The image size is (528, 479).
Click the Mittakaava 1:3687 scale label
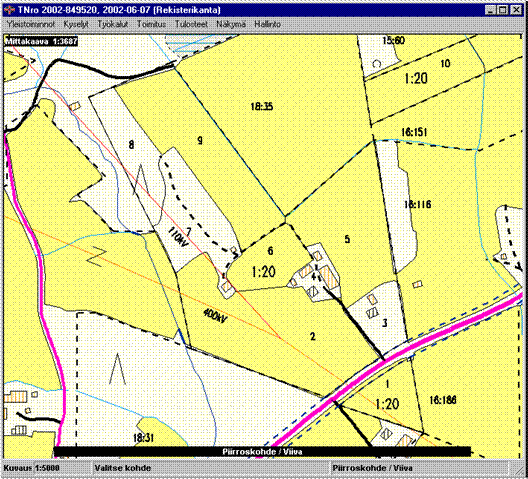[41, 41]
